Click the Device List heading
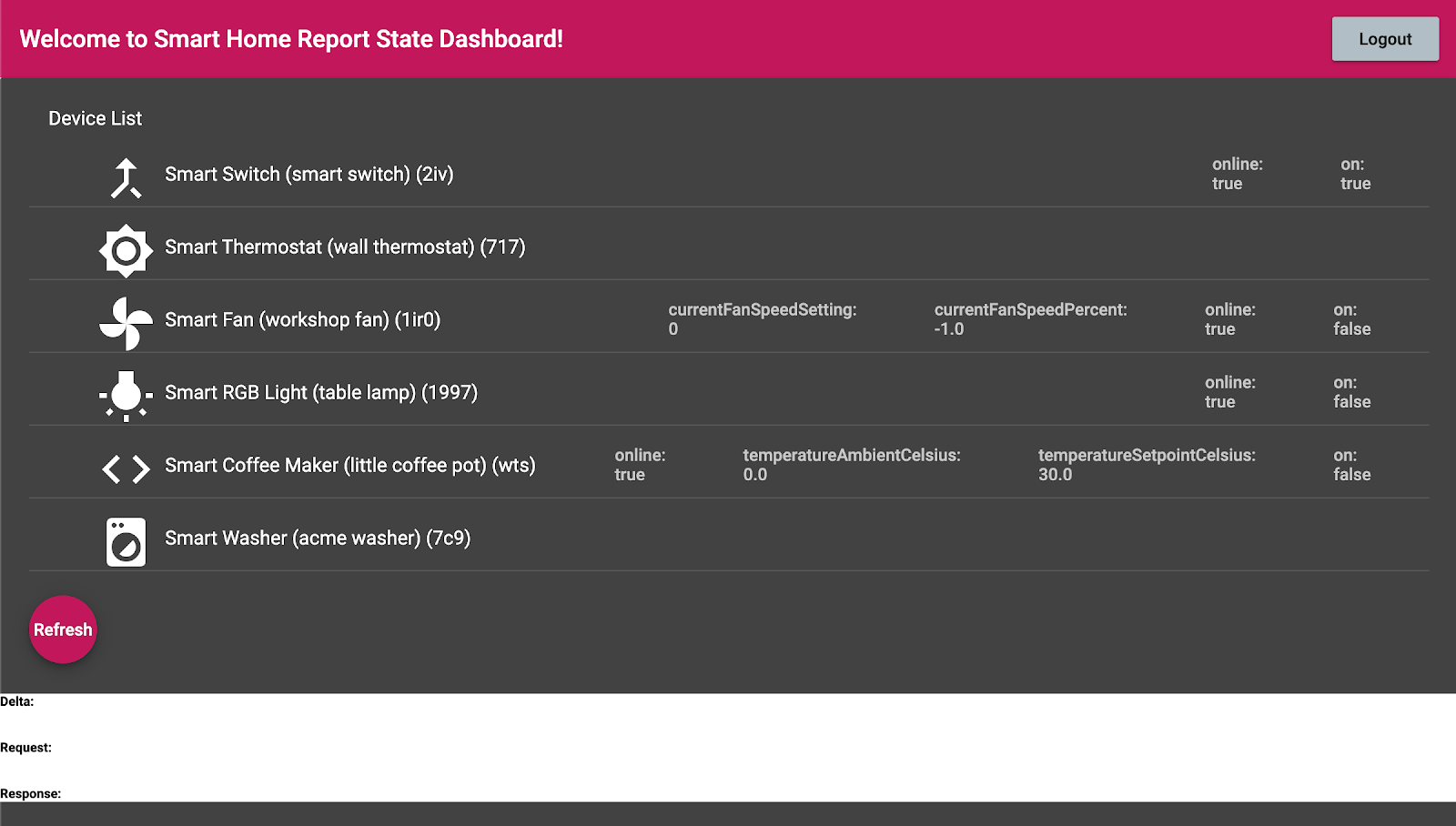The image size is (1456, 826). click(96, 118)
